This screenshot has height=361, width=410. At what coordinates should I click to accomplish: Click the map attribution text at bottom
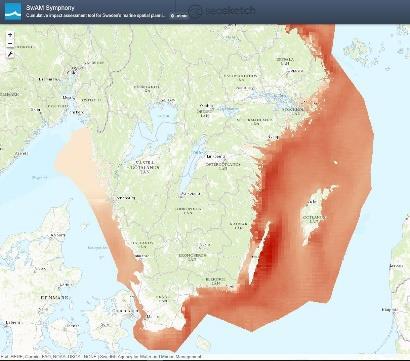tap(101, 356)
